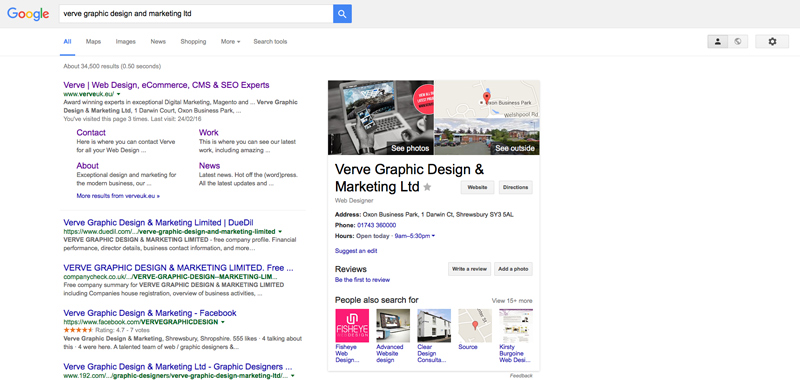The width and height of the screenshot is (800, 380).
Task: Click the Google logo
Action: [28, 14]
